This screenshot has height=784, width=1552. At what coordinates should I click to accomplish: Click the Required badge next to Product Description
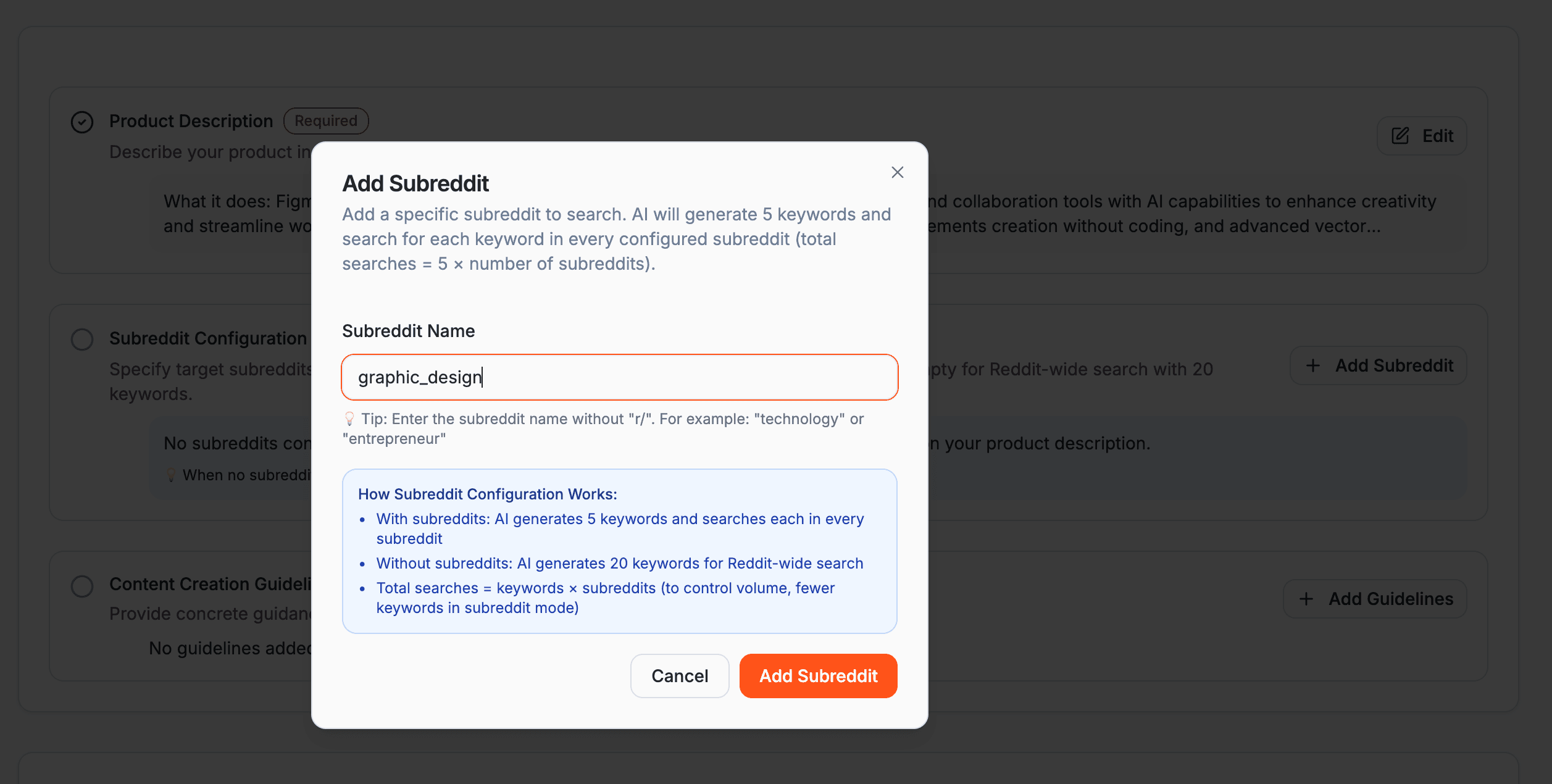326,120
